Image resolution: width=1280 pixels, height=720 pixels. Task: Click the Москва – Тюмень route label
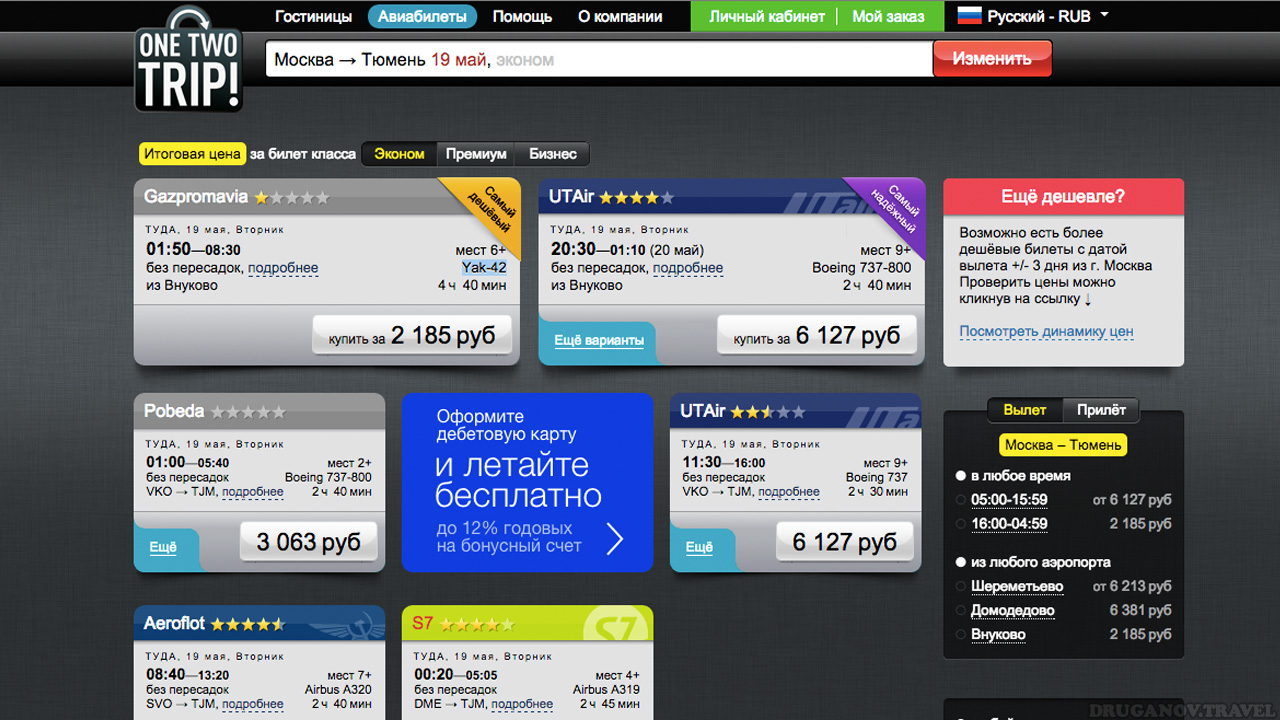pos(1063,445)
